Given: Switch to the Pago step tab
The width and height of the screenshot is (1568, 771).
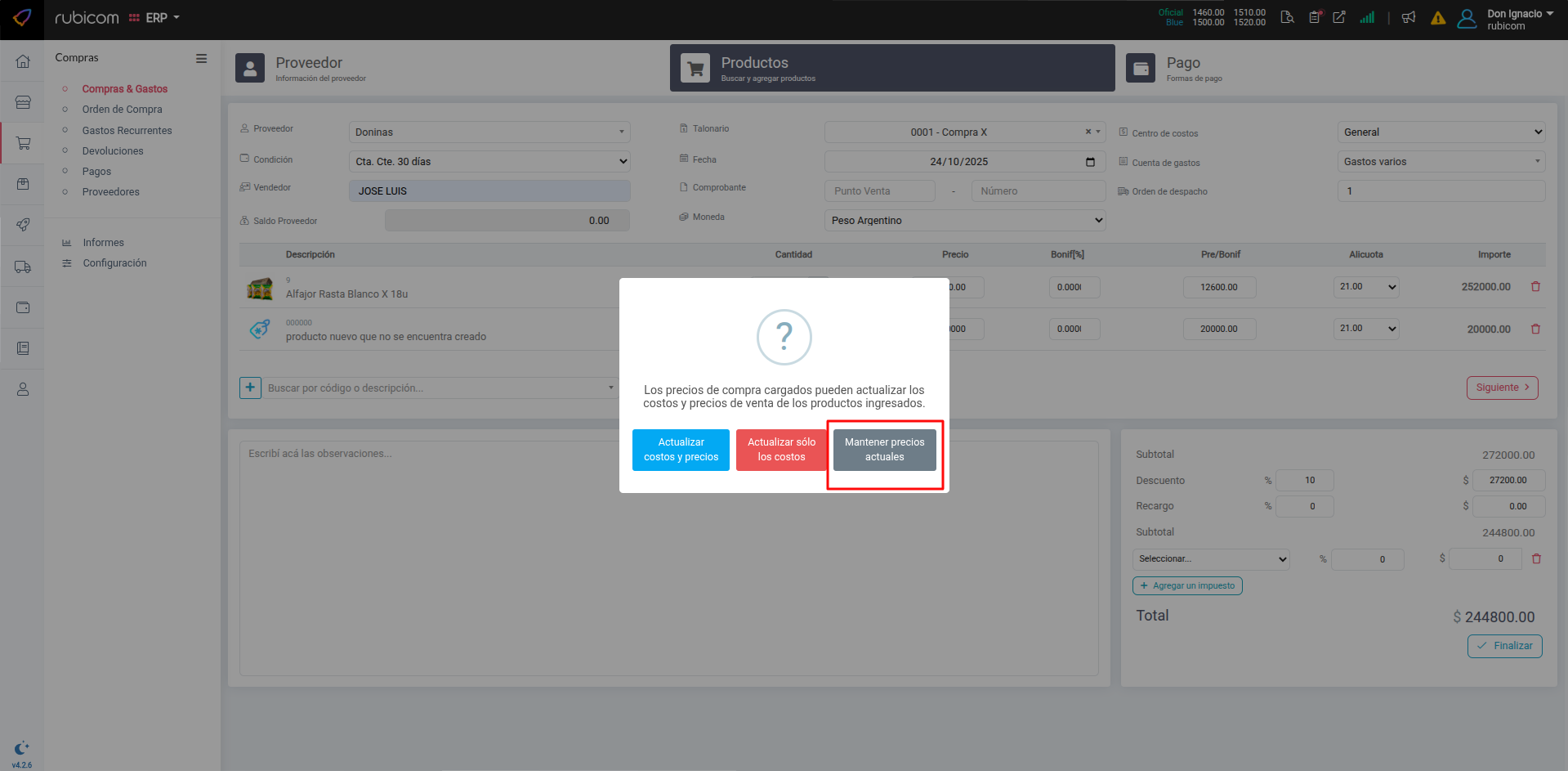Looking at the screenshot, I should [x=1182, y=68].
